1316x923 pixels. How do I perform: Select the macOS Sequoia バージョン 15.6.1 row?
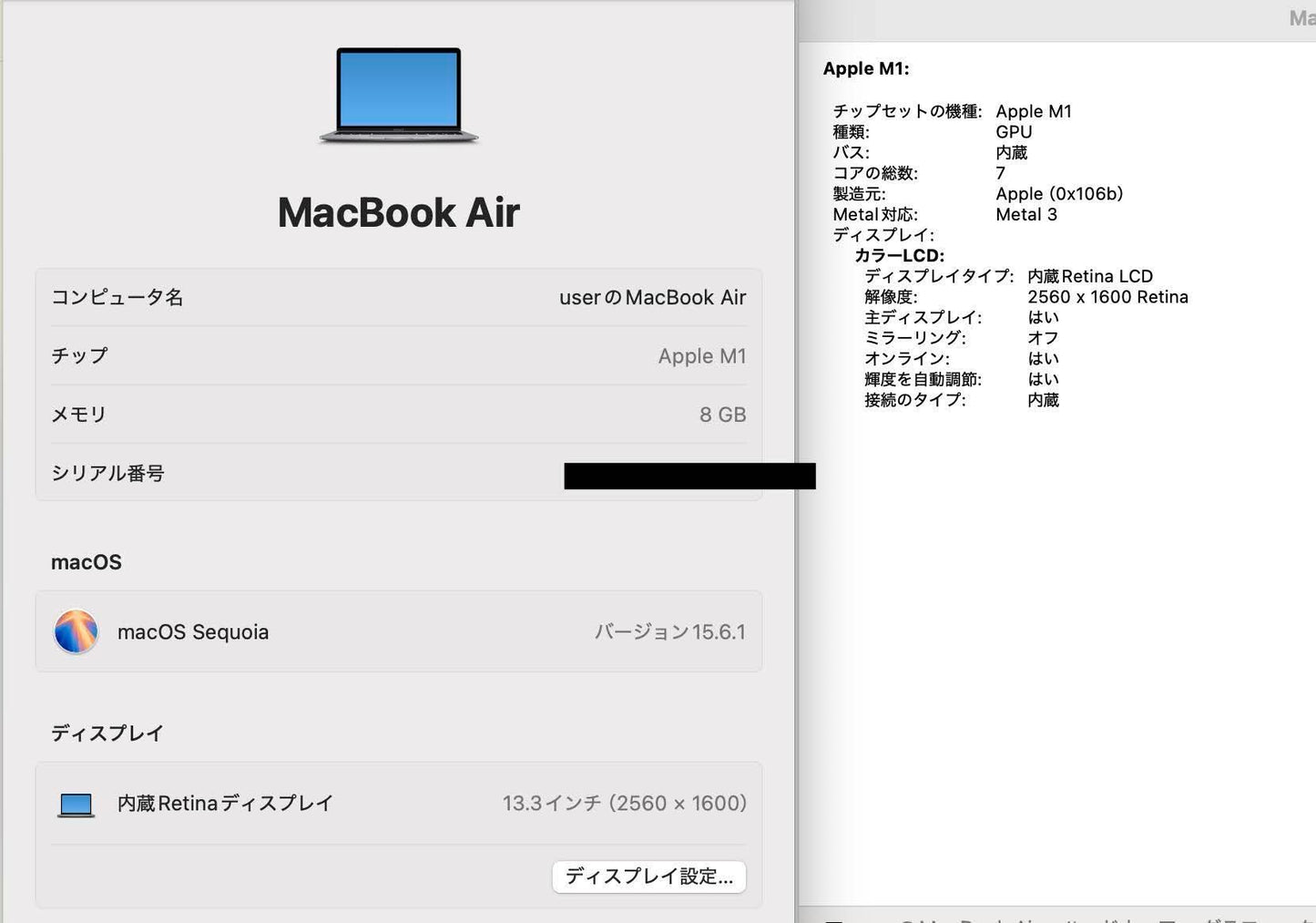pos(398,631)
